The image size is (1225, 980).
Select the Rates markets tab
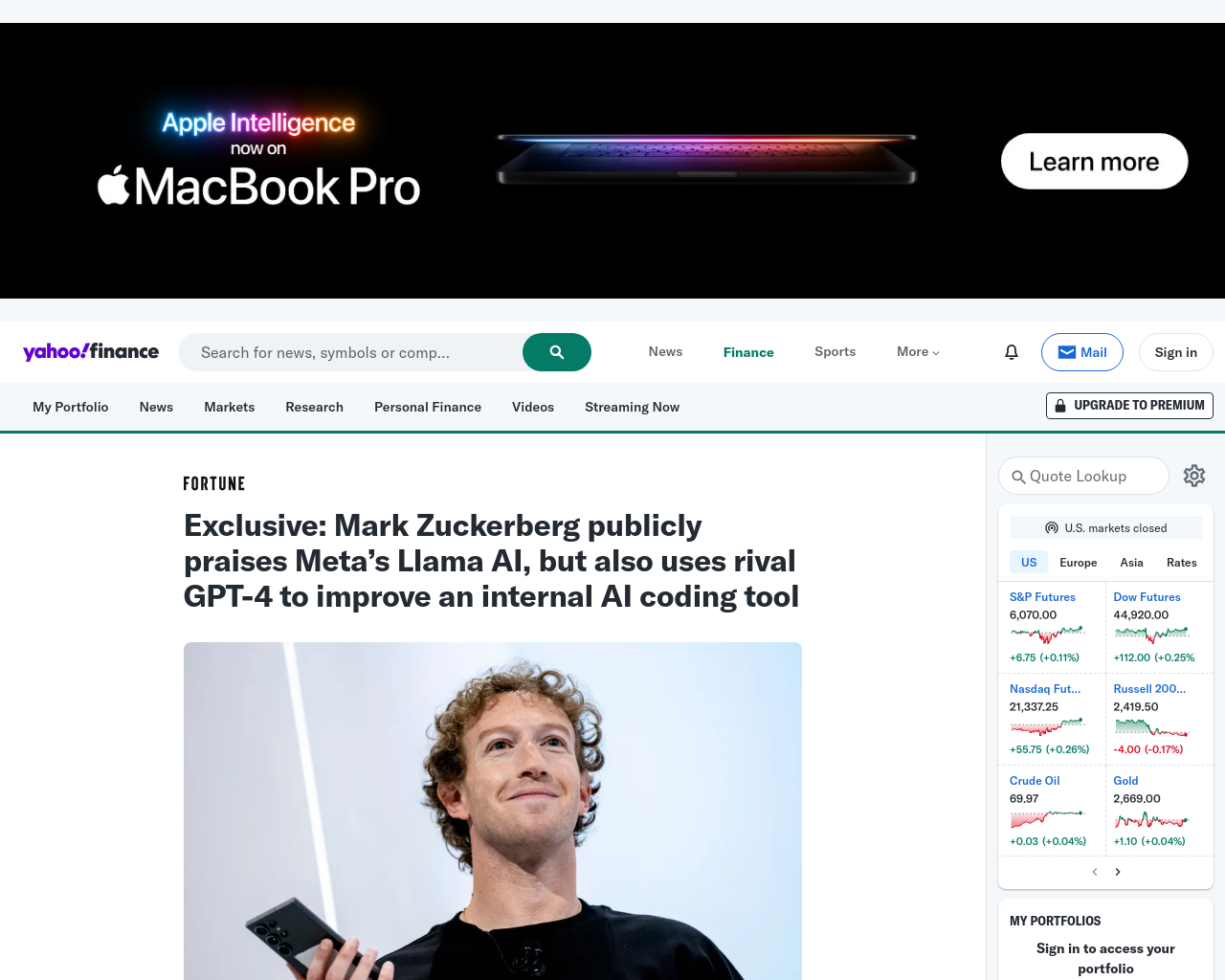[x=1182, y=563]
